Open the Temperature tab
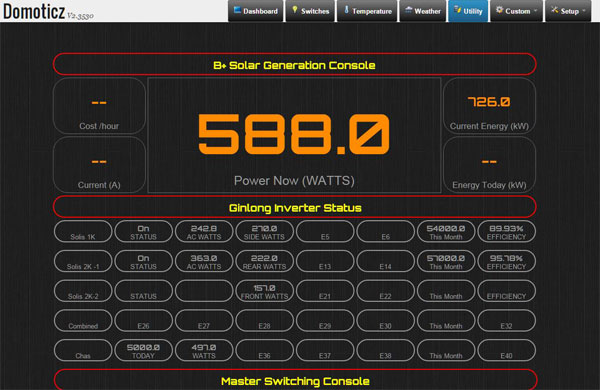Image resolution: width=600 pixels, height=390 pixels. click(x=367, y=11)
